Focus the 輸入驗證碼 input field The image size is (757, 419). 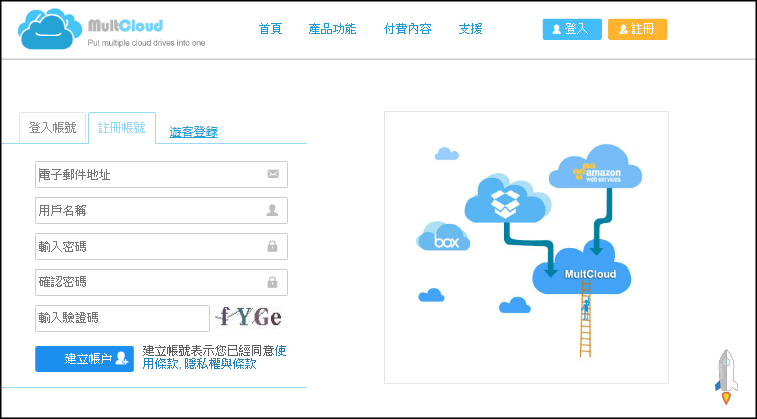click(122, 318)
